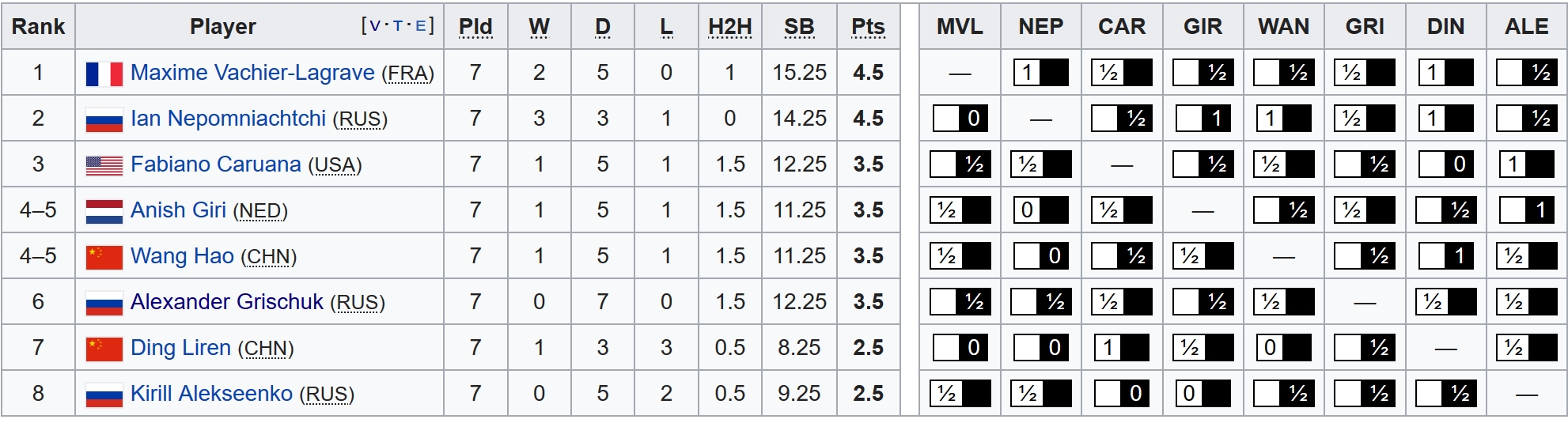Click the E (edit) template link
This screenshot has width=1568, height=423.
pos(420,25)
